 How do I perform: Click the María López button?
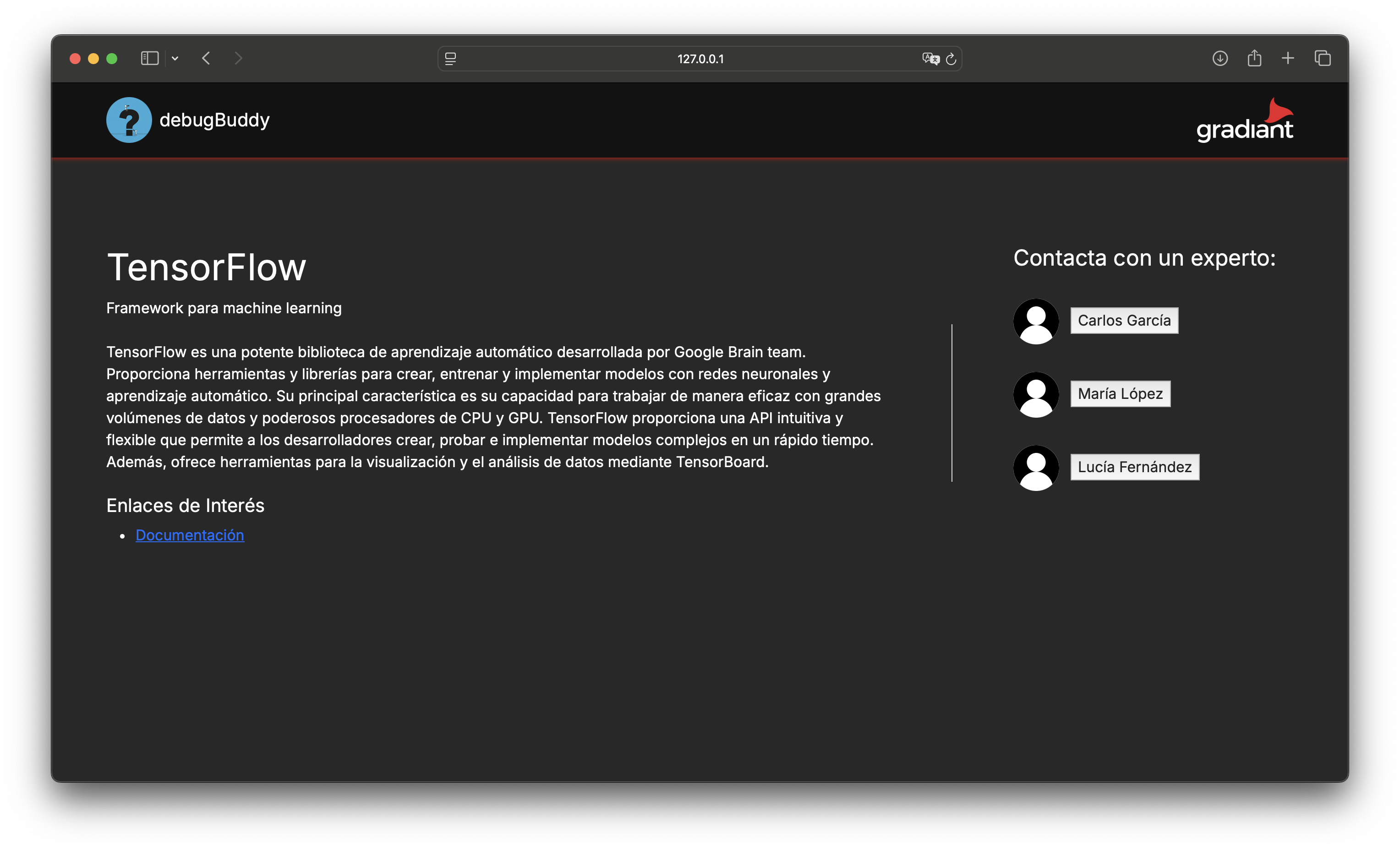[1120, 394]
